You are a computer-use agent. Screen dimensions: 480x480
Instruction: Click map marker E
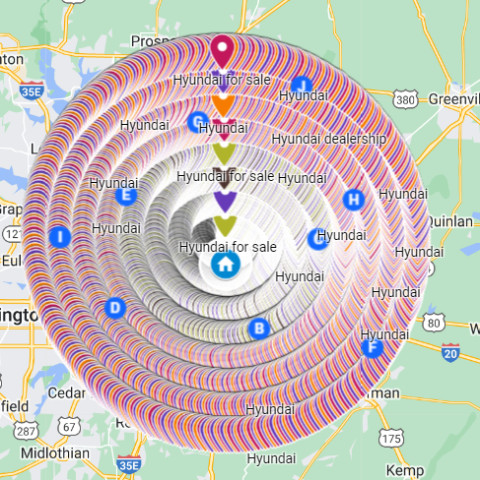[126, 195]
